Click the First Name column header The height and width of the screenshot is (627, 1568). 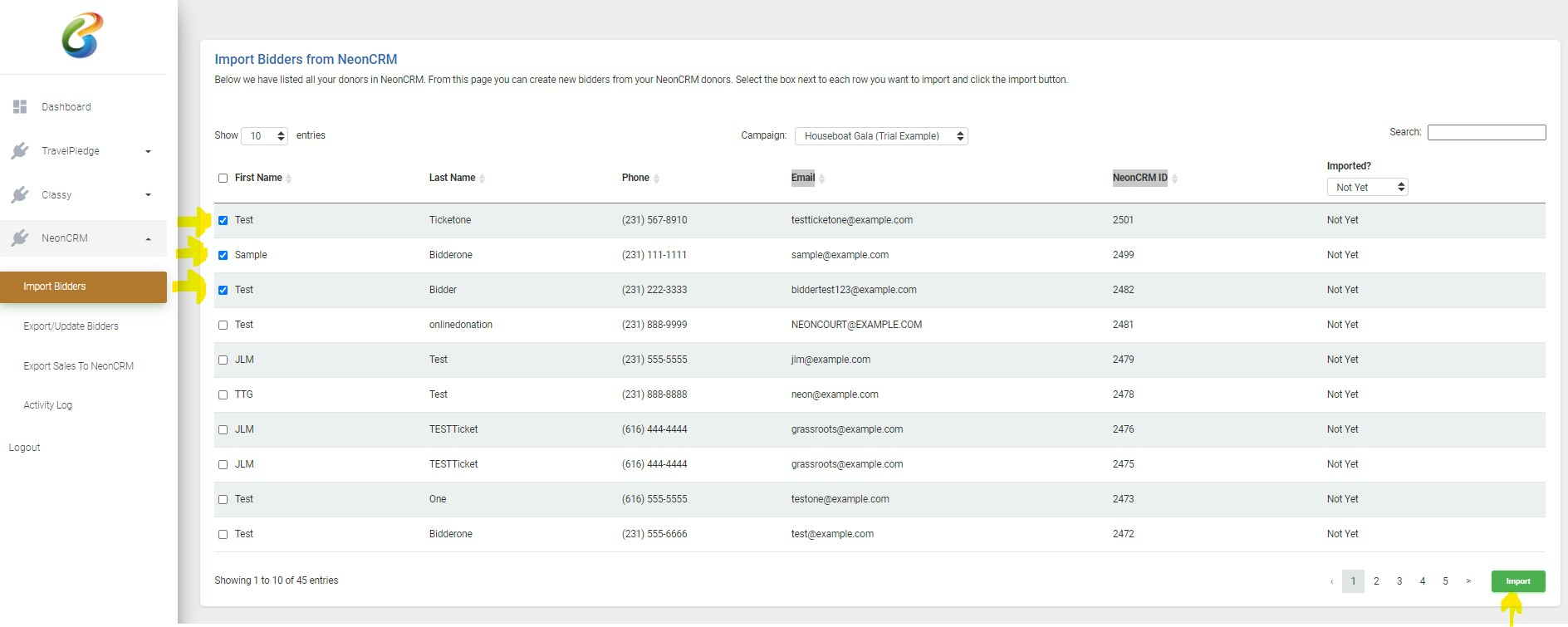click(258, 178)
